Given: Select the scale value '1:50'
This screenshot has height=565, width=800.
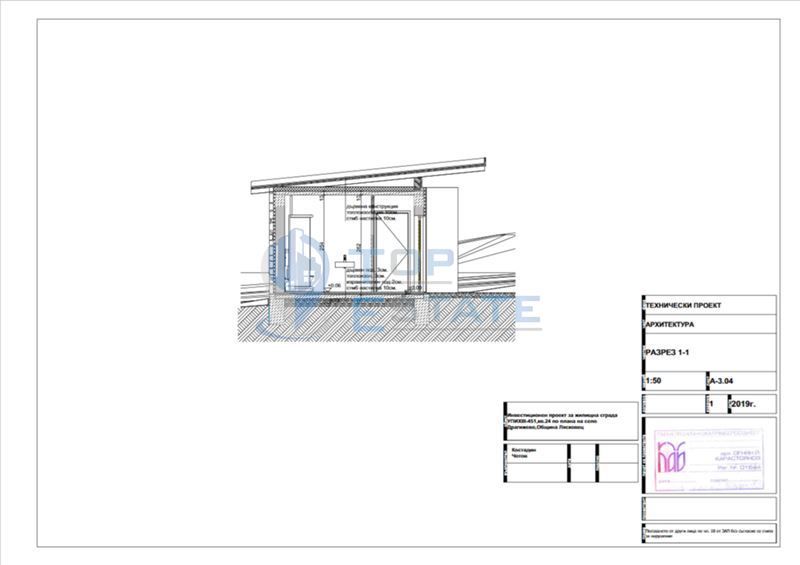Looking at the screenshot, I should pos(653,381).
